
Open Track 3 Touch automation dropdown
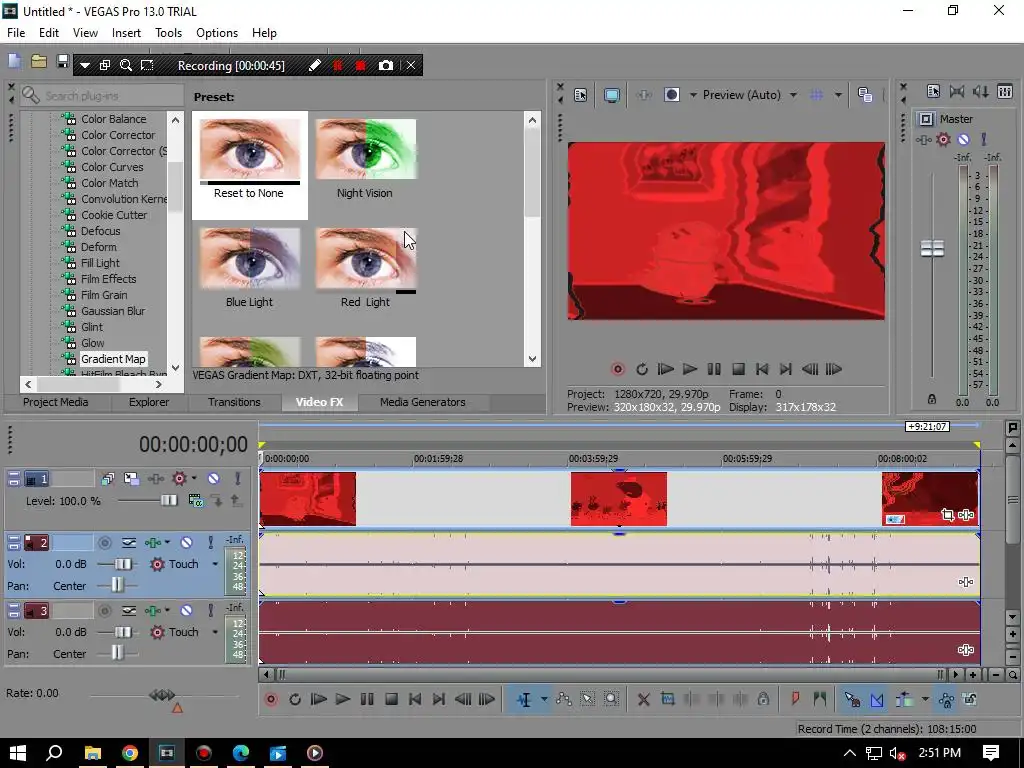pyautogui.click(x=215, y=632)
